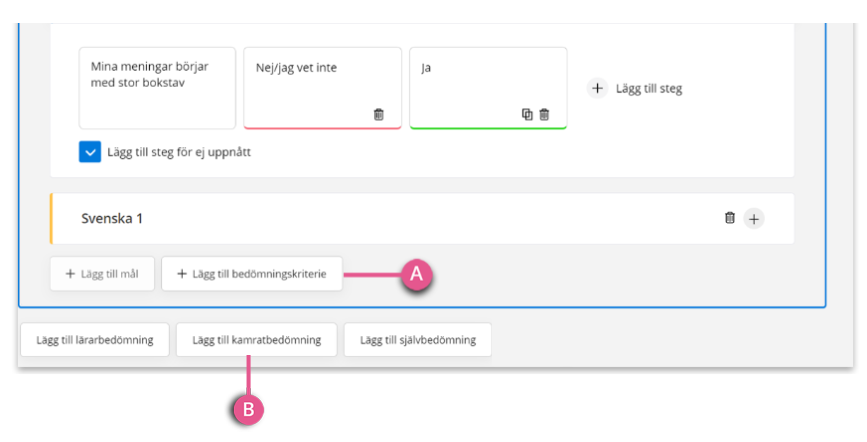Choose Lägg till självbedömning
867x442 pixels.
pos(418,340)
